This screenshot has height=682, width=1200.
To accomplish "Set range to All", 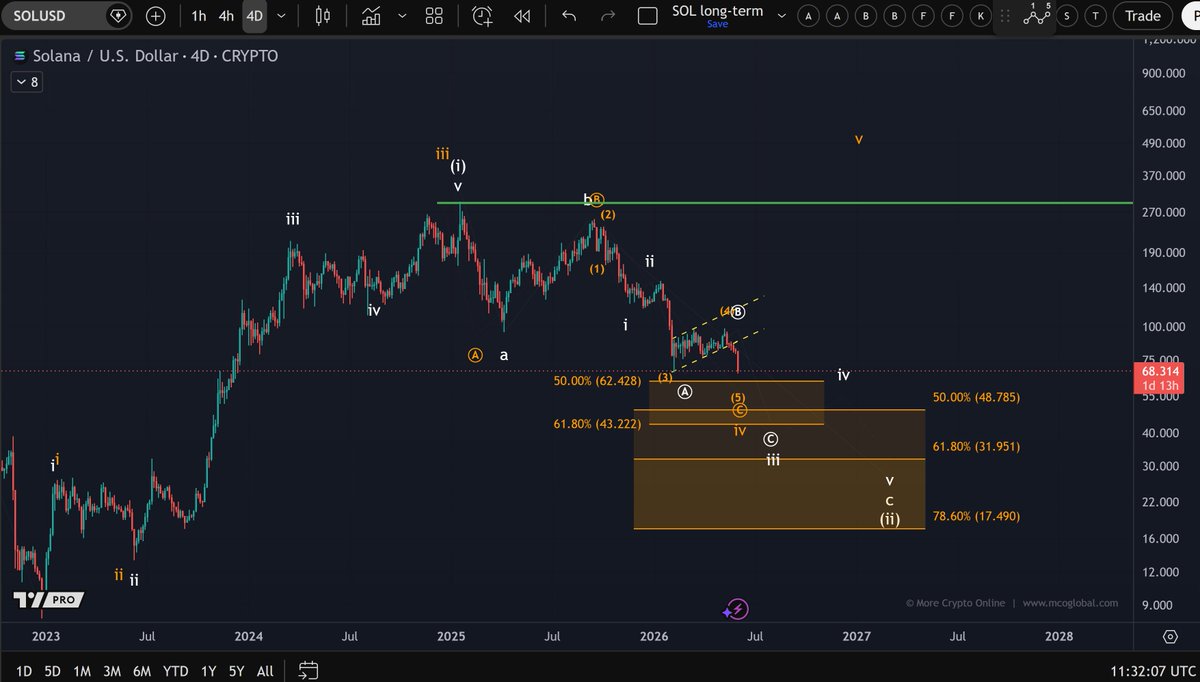I will (265, 670).
